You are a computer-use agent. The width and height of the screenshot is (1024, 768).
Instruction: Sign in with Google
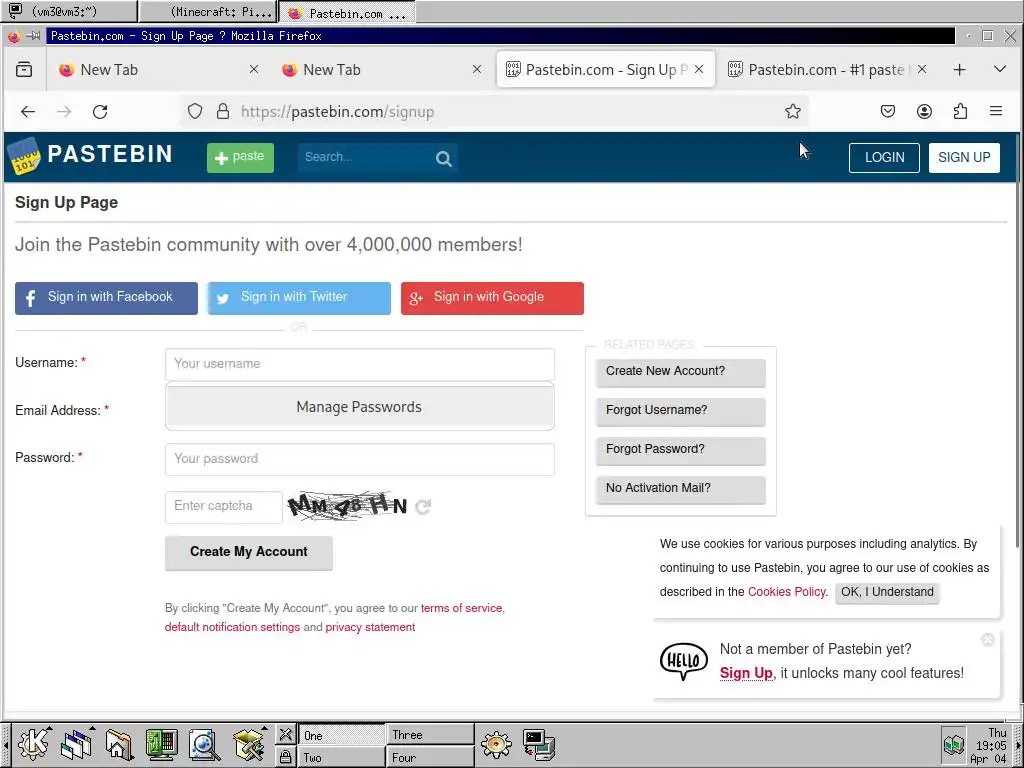492,298
